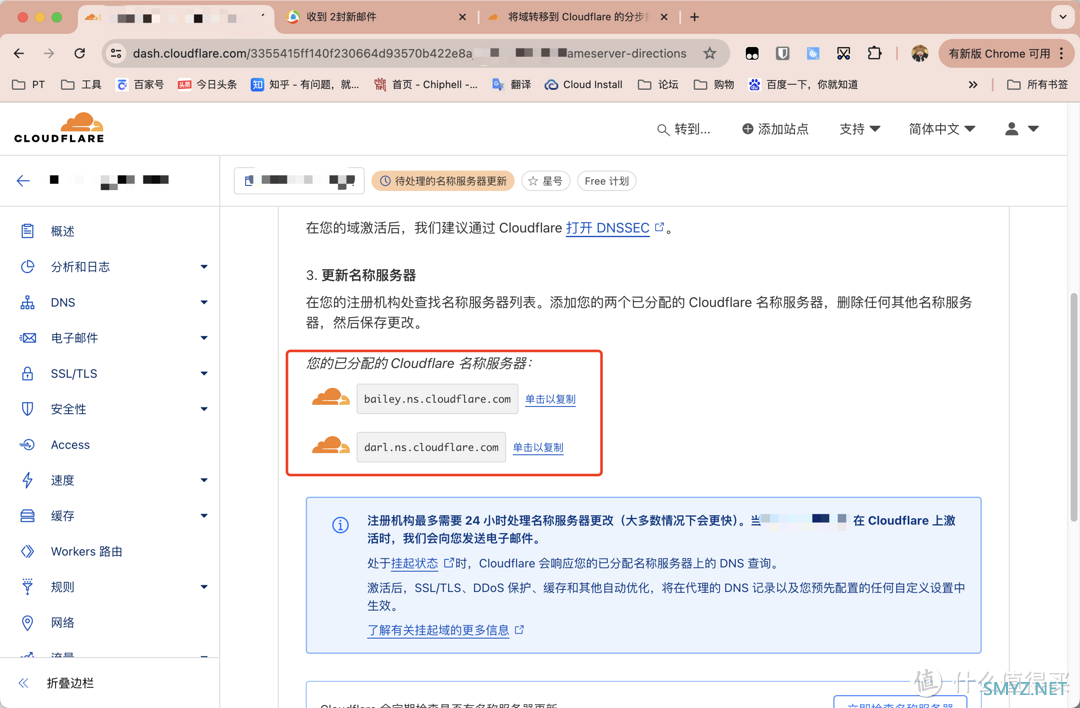The width and height of the screenshot is (1080, 708).
Task: Open Chrome profile avatar
Action: pos(920,54)
